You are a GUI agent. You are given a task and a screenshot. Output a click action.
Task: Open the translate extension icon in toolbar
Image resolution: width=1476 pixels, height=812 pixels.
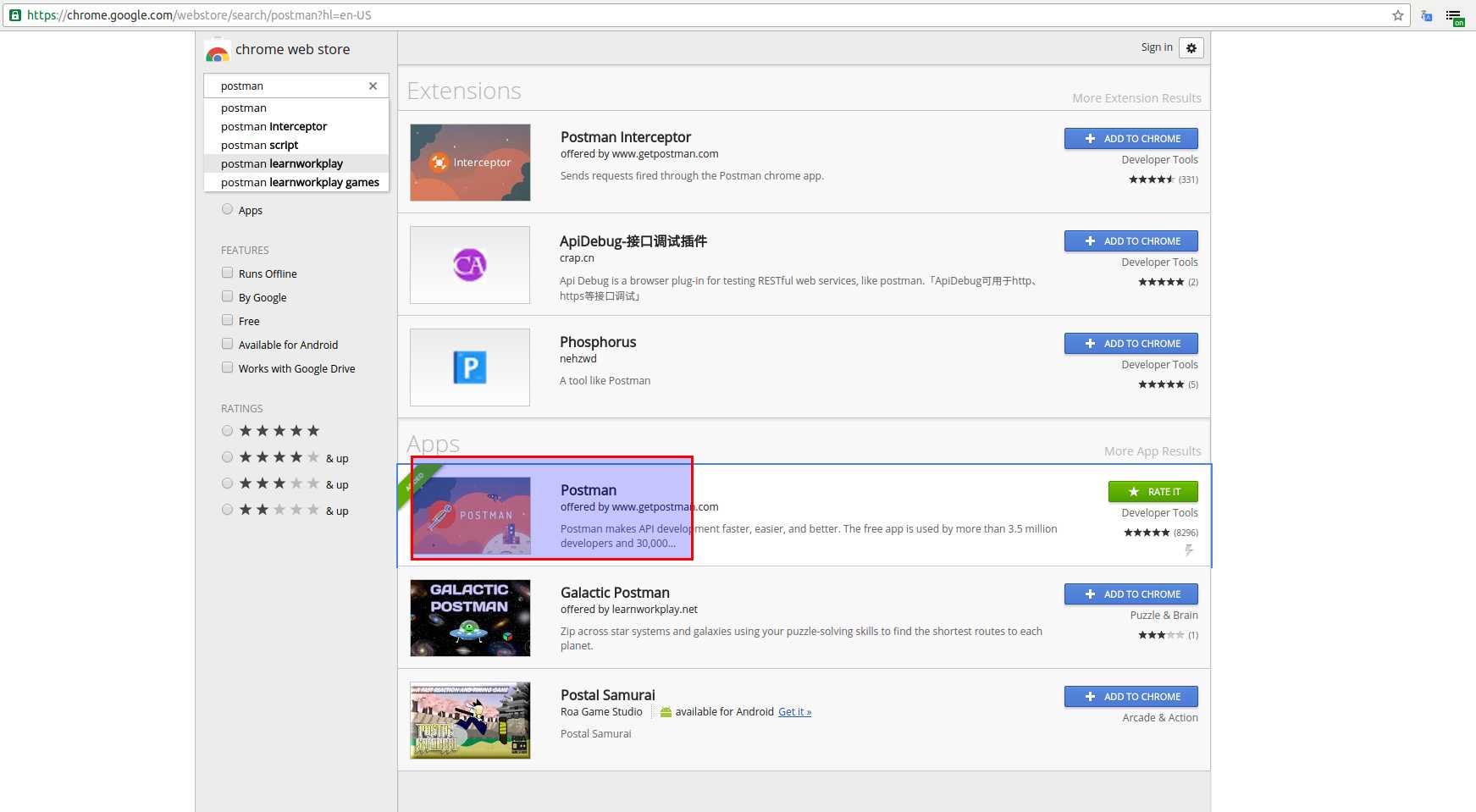coord(1427,16)
